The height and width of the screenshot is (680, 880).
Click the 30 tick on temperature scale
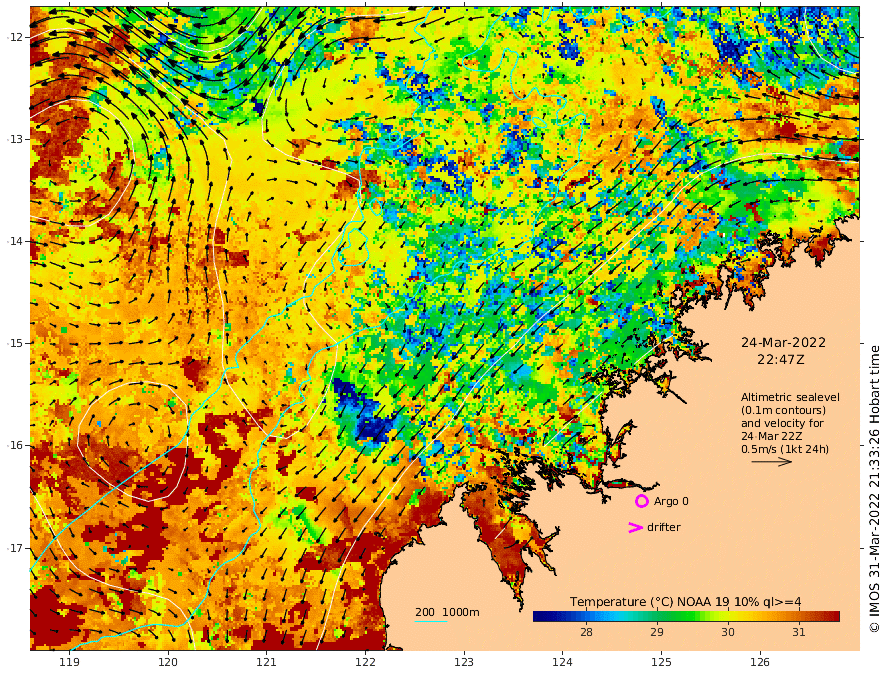pyautogui.click(x=728, y=632)
